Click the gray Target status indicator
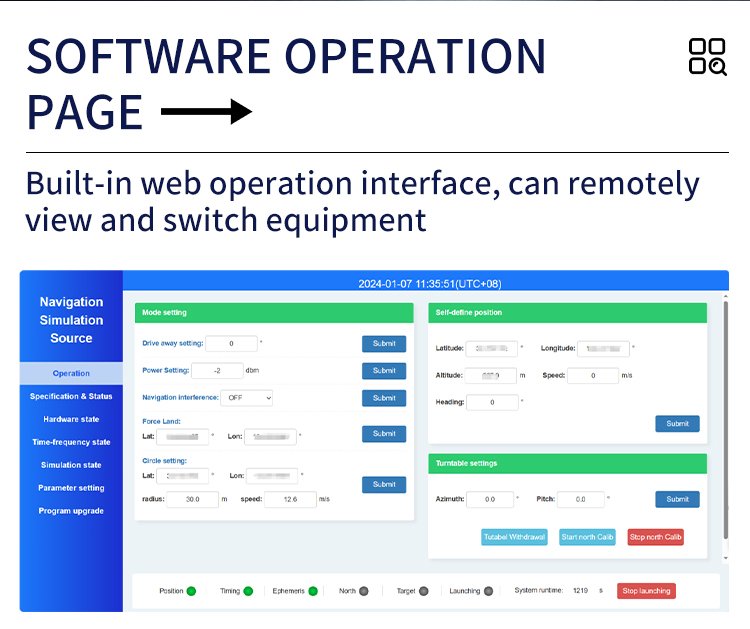This screenshot has width=750, height=629. (424, 591)
